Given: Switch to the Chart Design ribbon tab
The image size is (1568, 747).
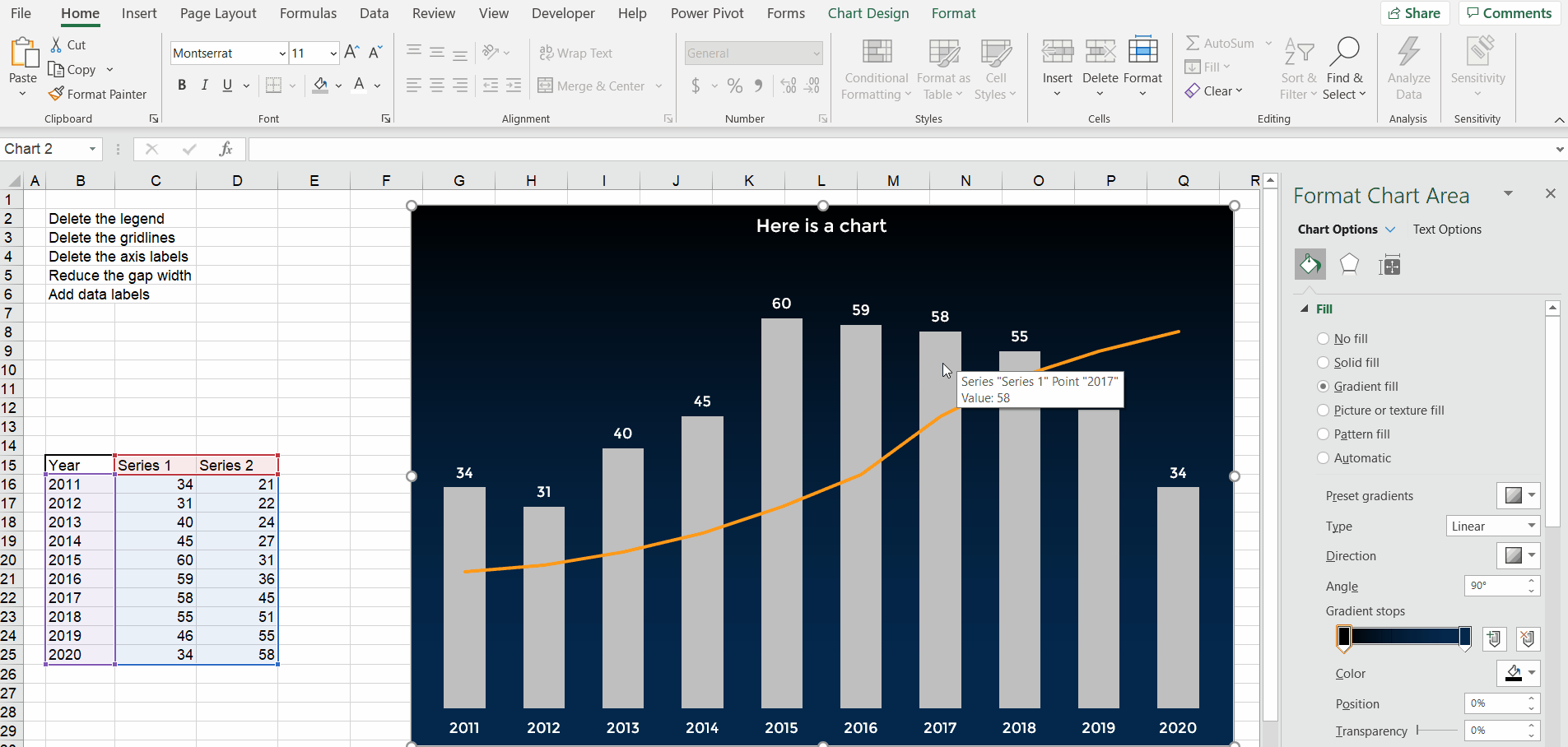Looking at the screenshot, I should 868,13.
